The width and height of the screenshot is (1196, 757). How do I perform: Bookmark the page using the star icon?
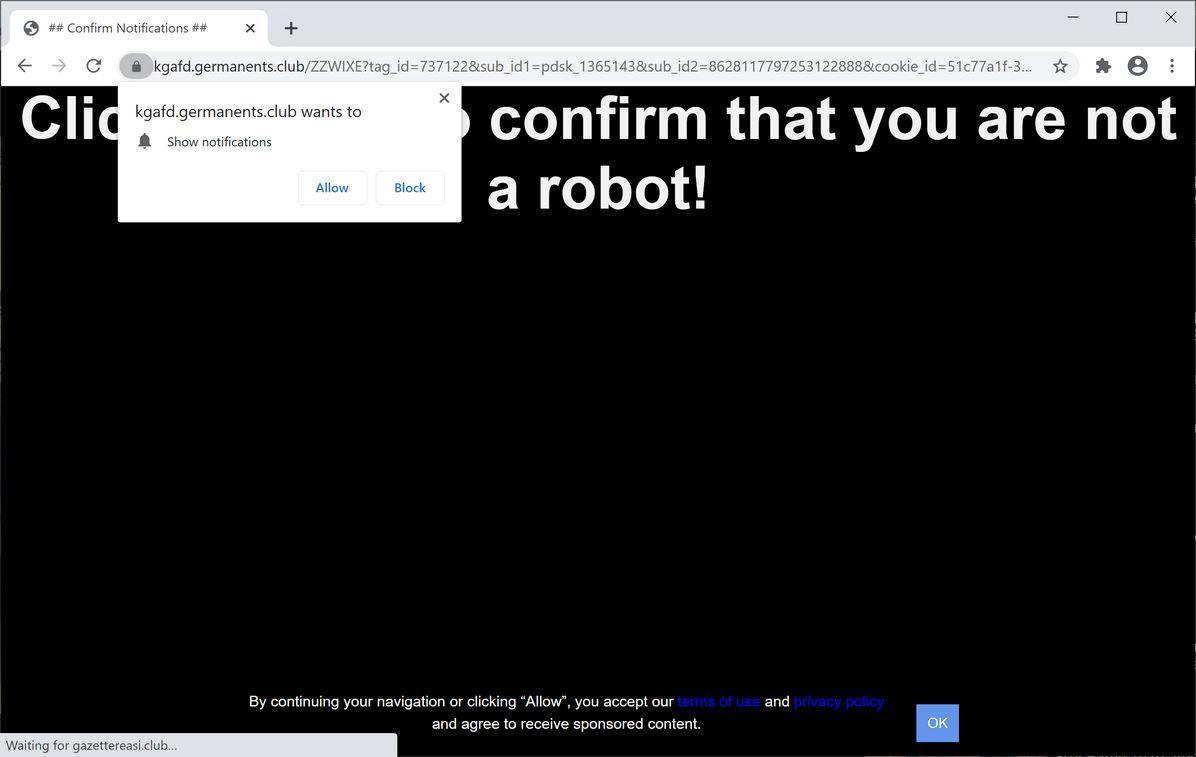pos(1059,66)
